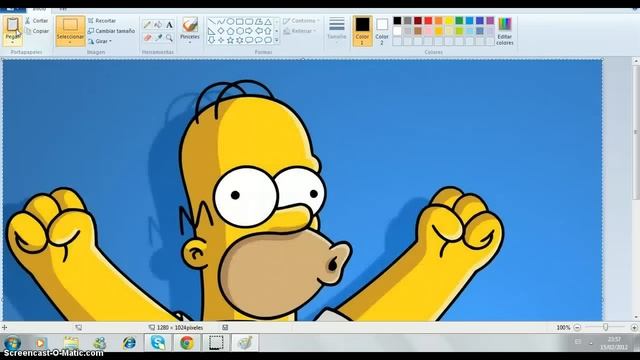Choose the Triangle shape
This screenshot has height=360, width=640.
pos(268,21)
